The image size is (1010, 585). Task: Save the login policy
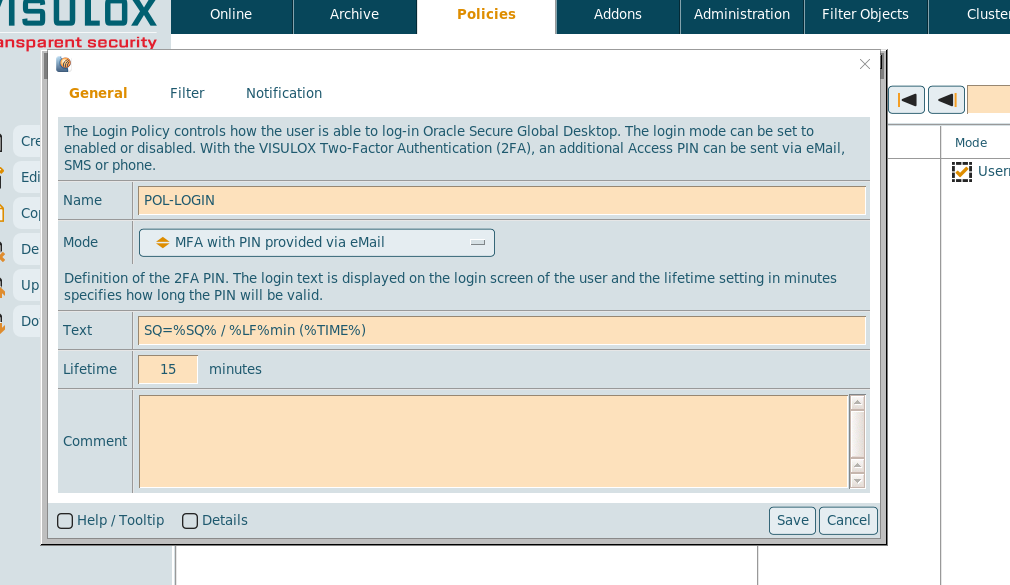pos(792,521)
